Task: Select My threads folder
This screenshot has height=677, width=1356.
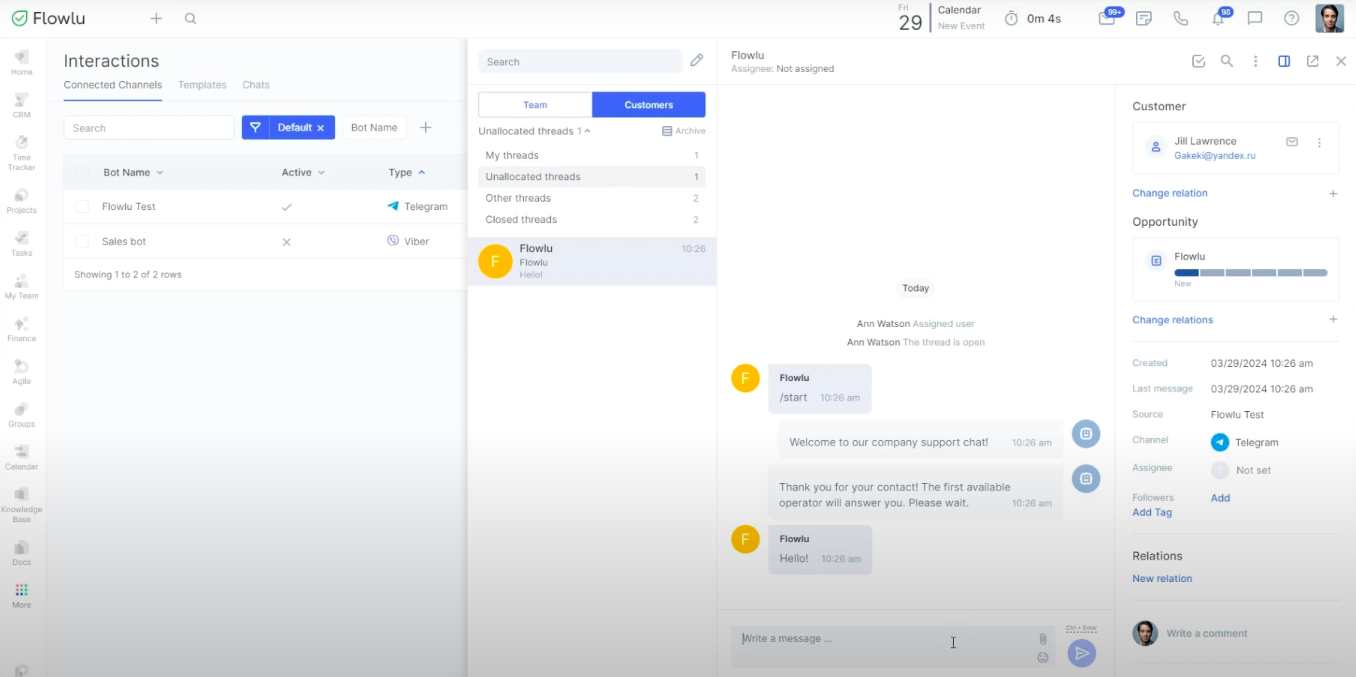Action: 592,155
